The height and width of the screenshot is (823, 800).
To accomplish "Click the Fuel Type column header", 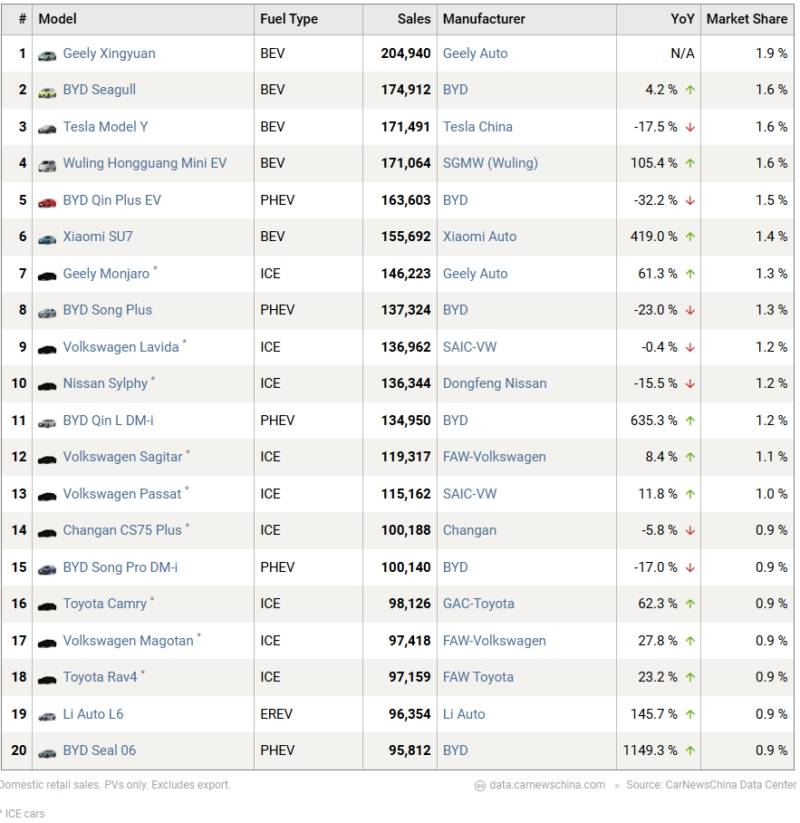I will pyautogui.click(x=289, y=19).
